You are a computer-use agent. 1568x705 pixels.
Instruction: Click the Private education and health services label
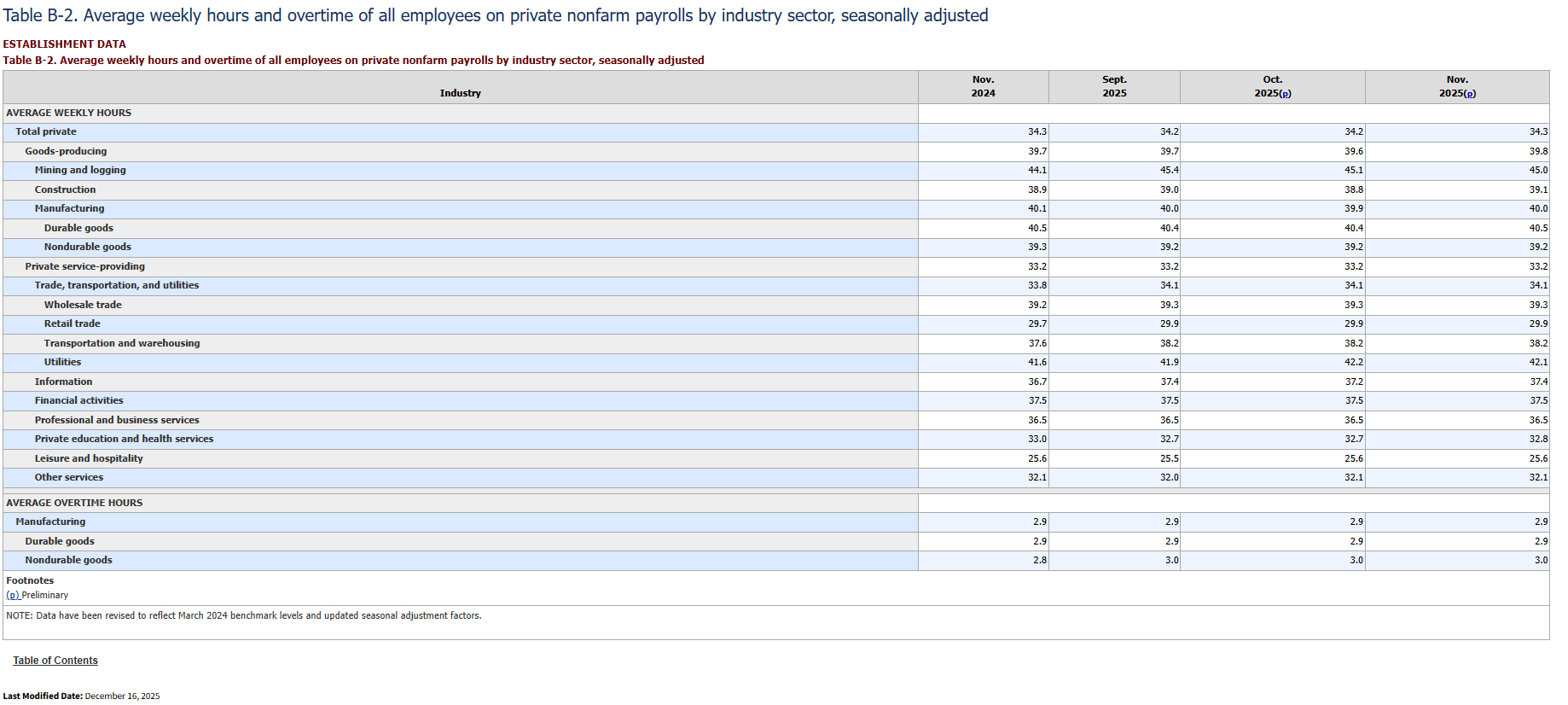pos(124,439)
